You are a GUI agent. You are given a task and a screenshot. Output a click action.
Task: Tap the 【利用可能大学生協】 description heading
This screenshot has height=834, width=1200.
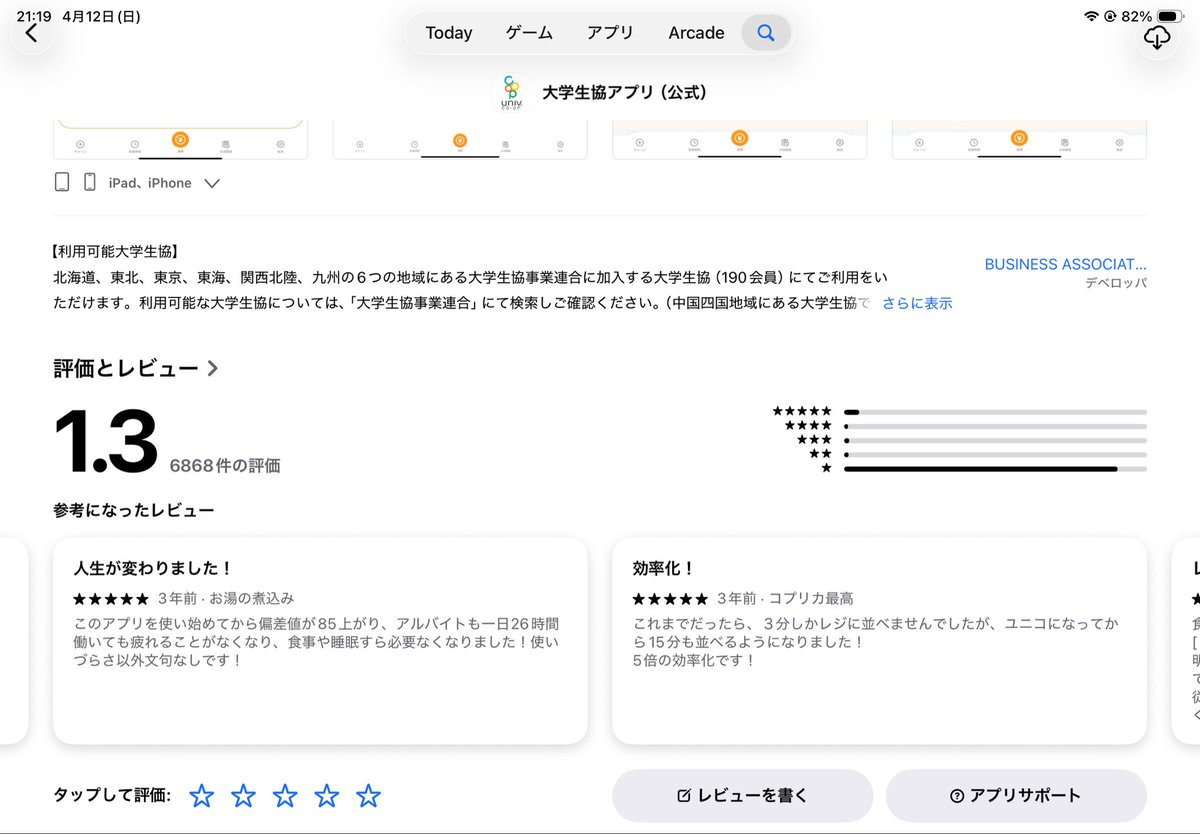[114, 251]
